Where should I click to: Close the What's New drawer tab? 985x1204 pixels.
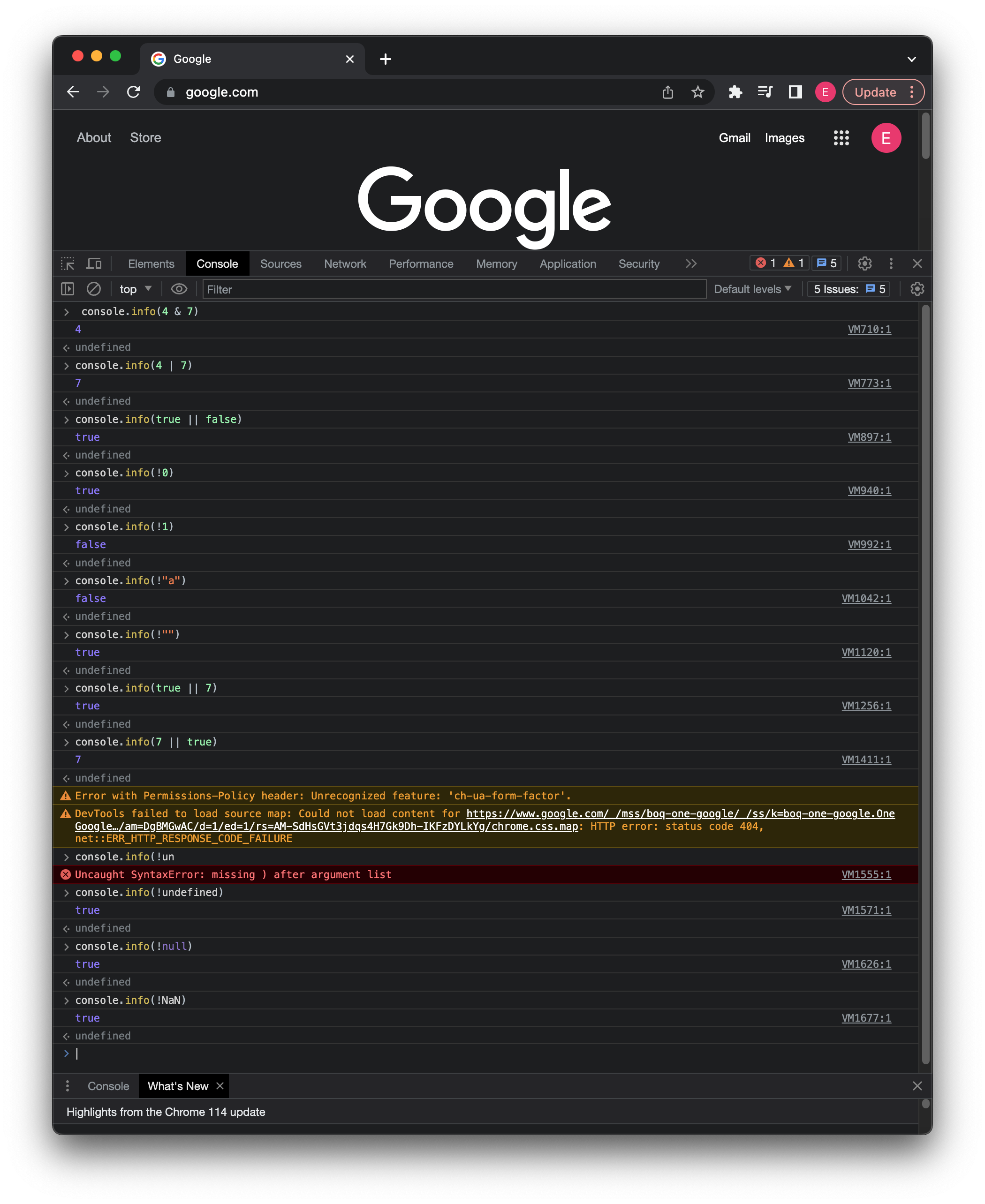(220, 1085)
